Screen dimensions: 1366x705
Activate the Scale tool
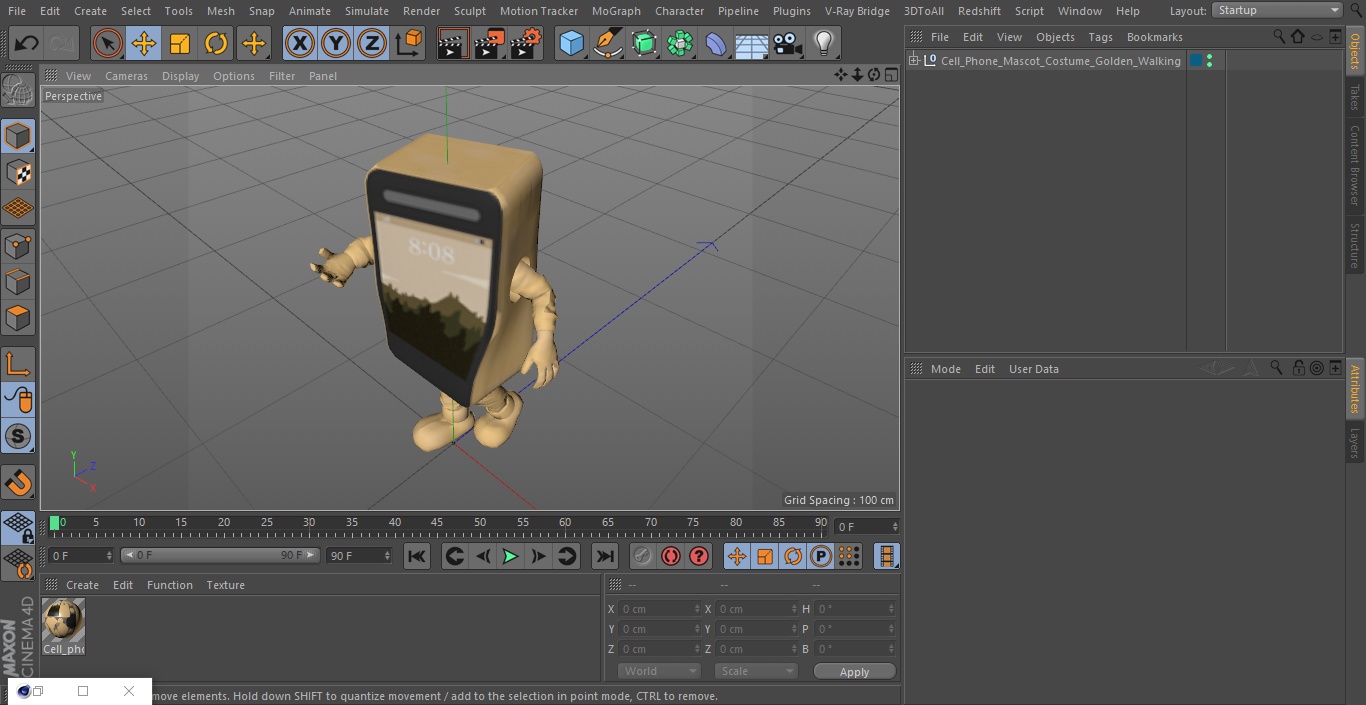pyautogui.click(x=180, y=43)
